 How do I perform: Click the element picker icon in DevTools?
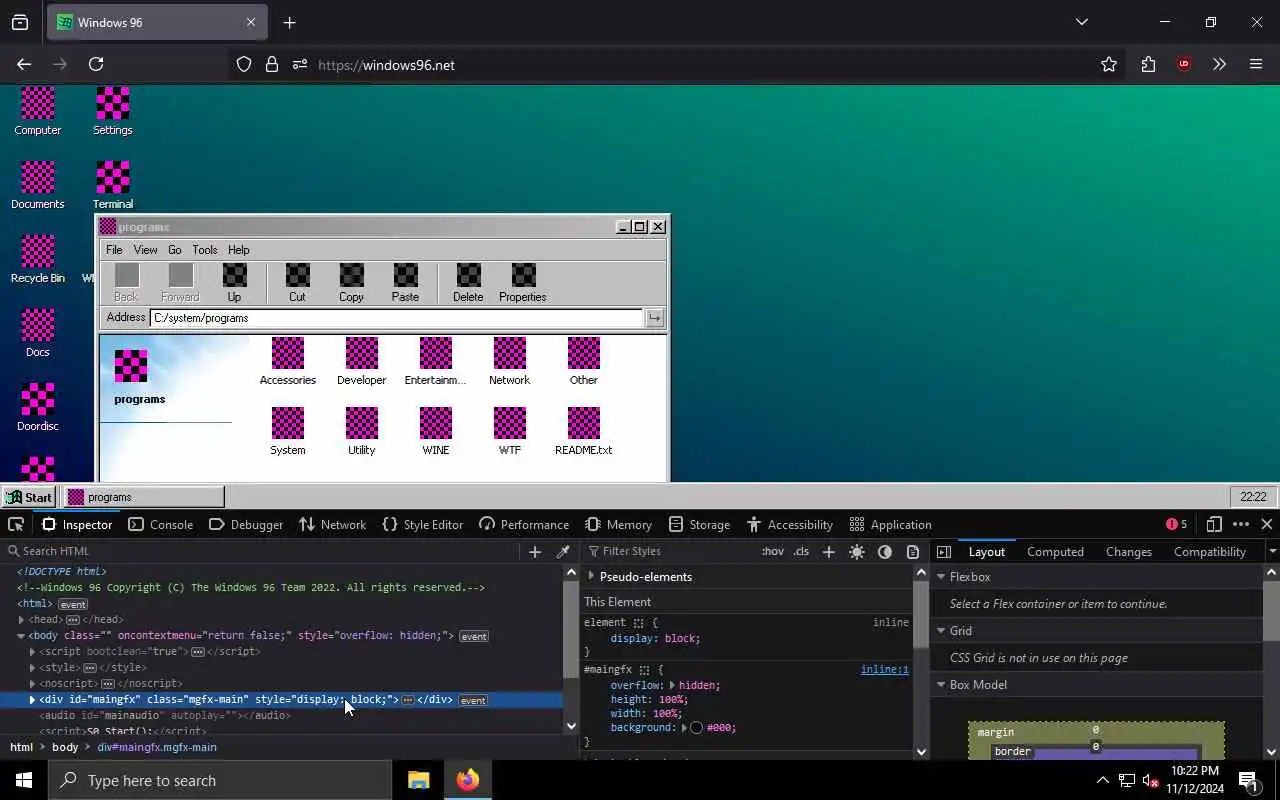pyautogui.click(x=16, y=524)
